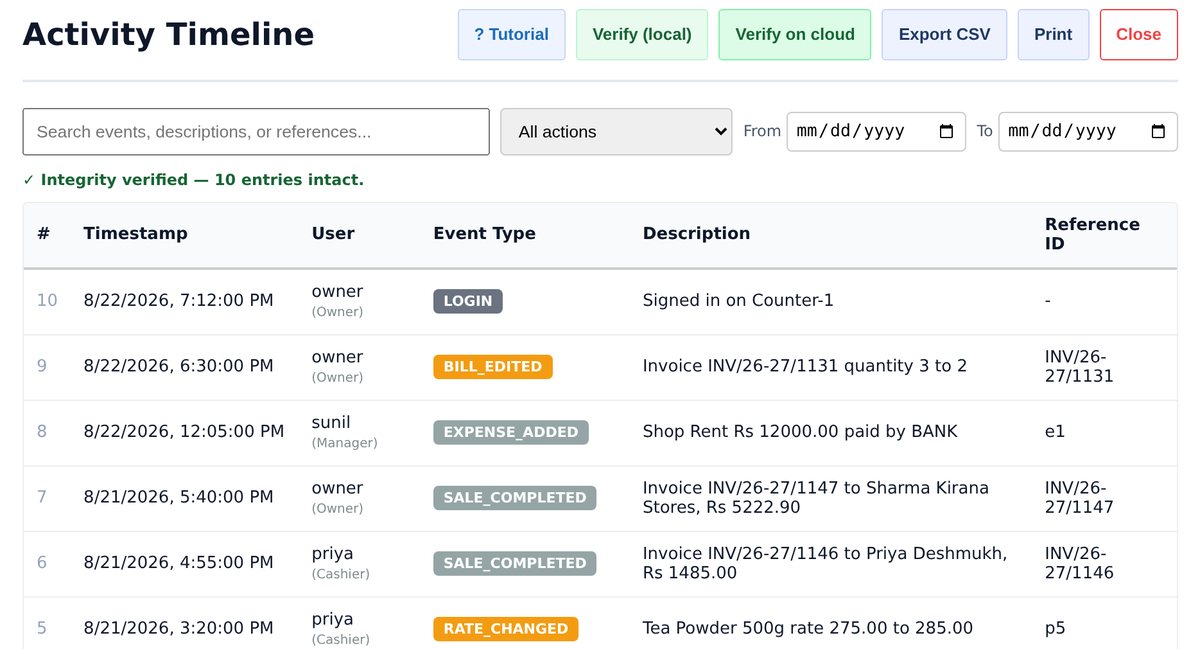The width and height of the screenshot is (1200, 649).
Task: Click timestamp 8/21/2026, 3:20:00 PM
Action: [x=178, y=628]
